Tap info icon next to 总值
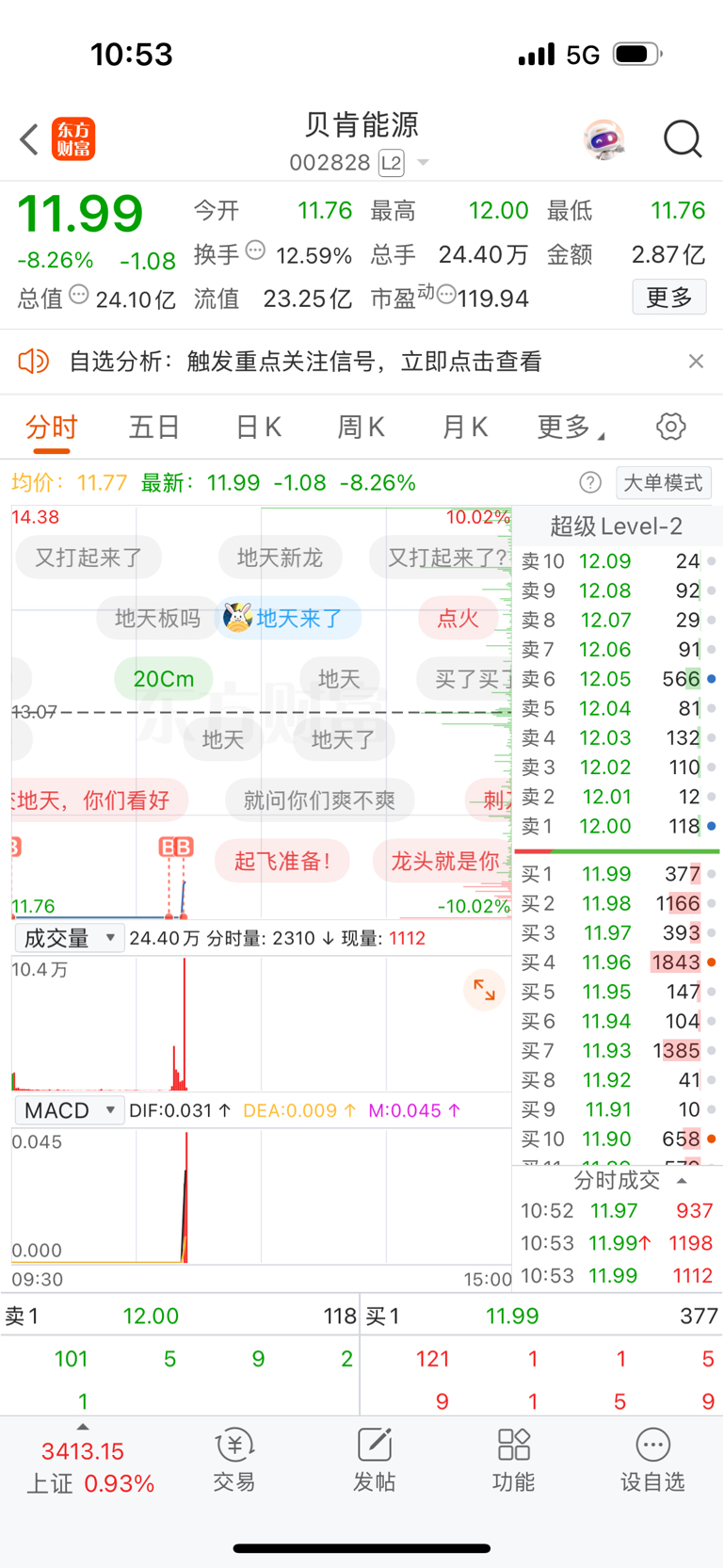The width and height of the screenshot is (724, 1568). click(80, 295)
